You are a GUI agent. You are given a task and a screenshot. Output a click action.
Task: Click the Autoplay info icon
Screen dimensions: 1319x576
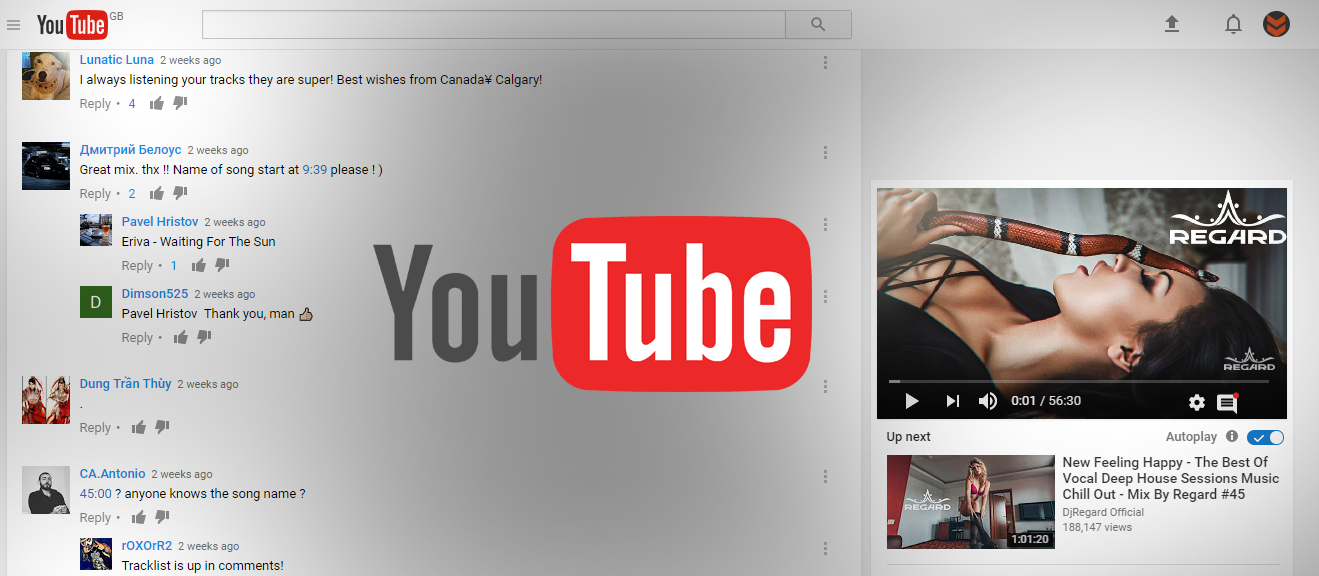(x=1232, y=437)
